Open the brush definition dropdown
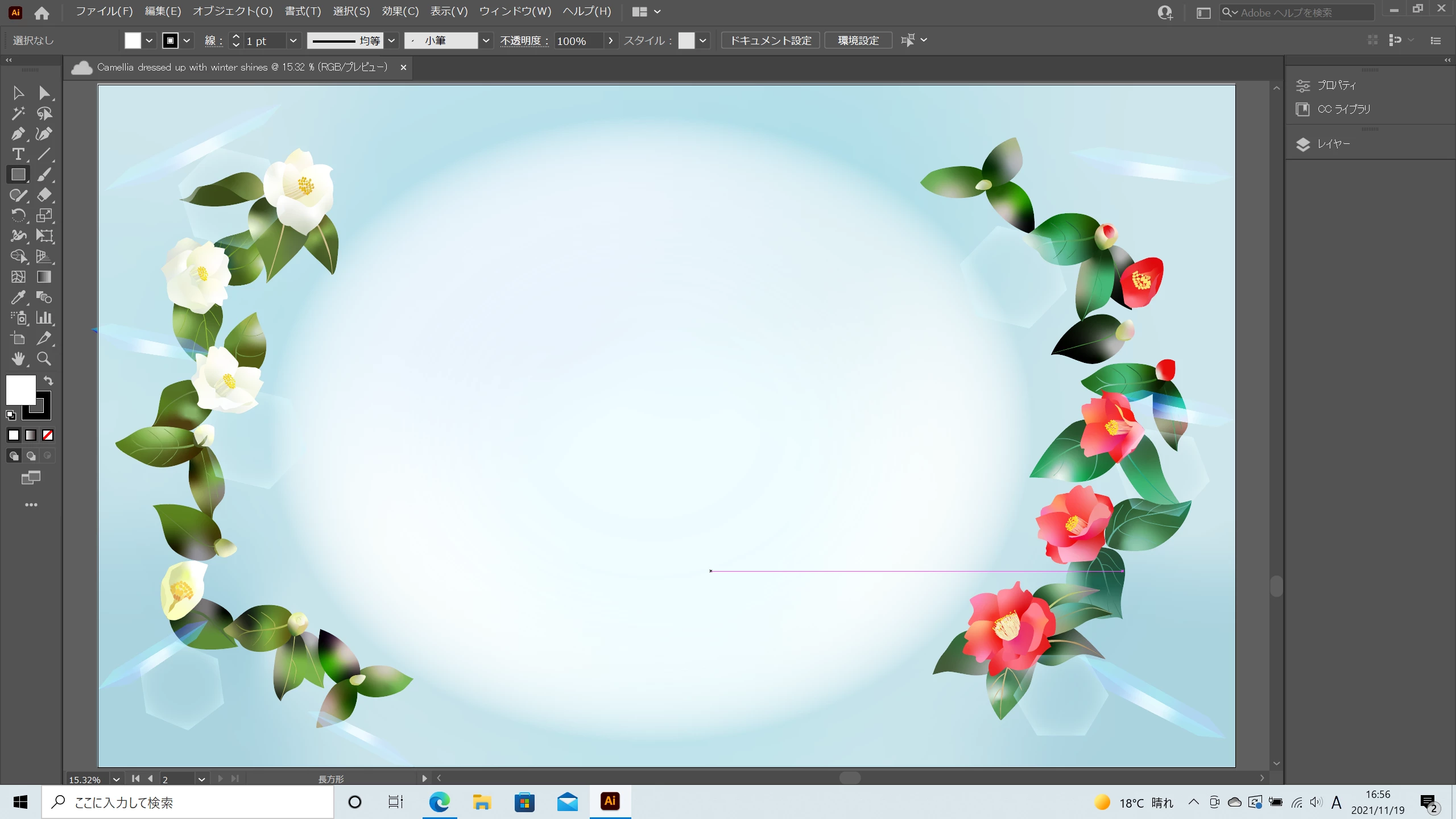Image resolution: width=1456 pixels, height=819 pixels. click(x=486, y=41)
